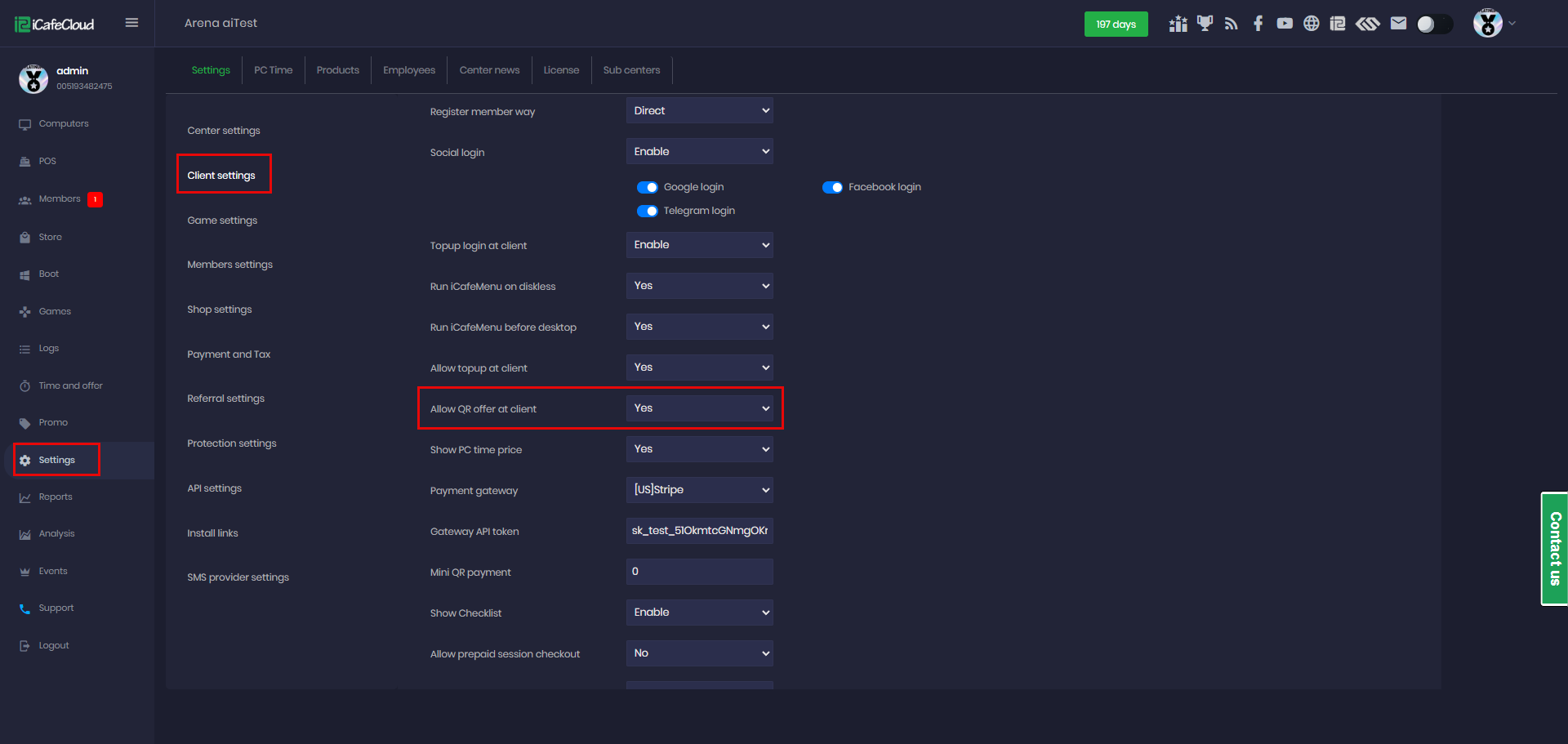Click the Mini QR payment input field
The height and width of the screenshot is (744, 1568).
coord(699,572)
